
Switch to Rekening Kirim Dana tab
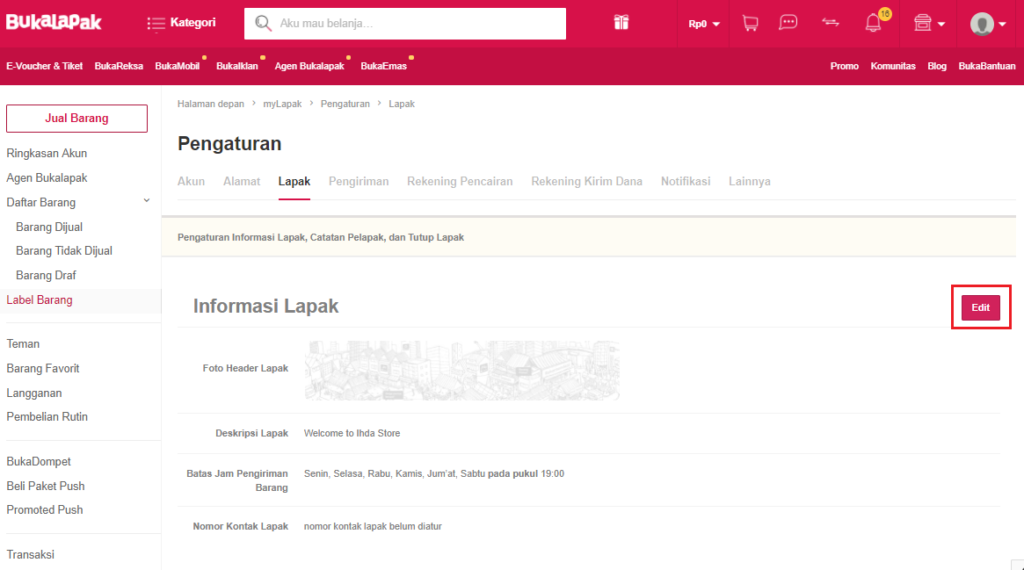pyautogui.click(x=586, y=182)
